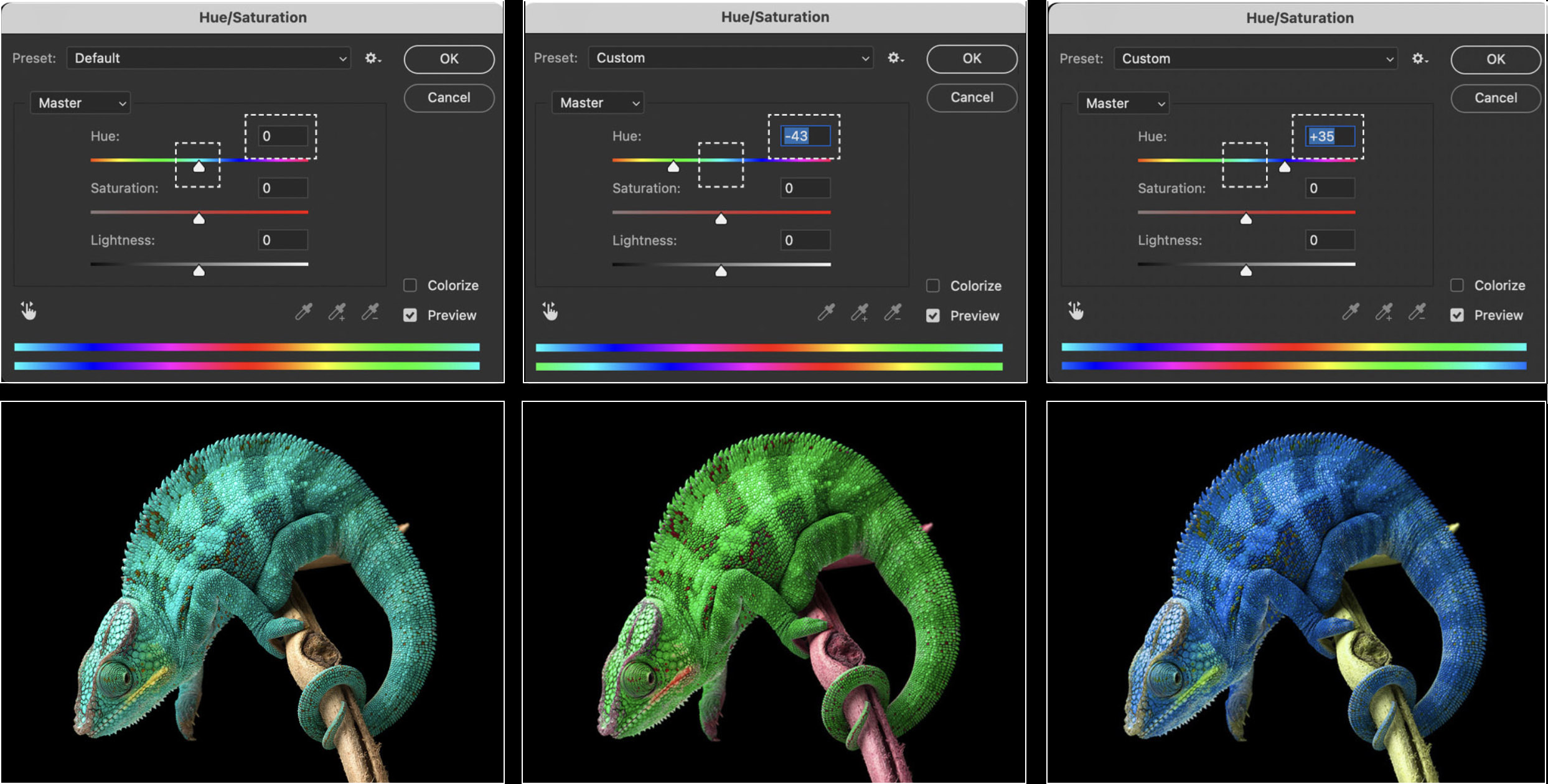Pick the plain Eyedropper in Default preset dialog

point(304,312)
